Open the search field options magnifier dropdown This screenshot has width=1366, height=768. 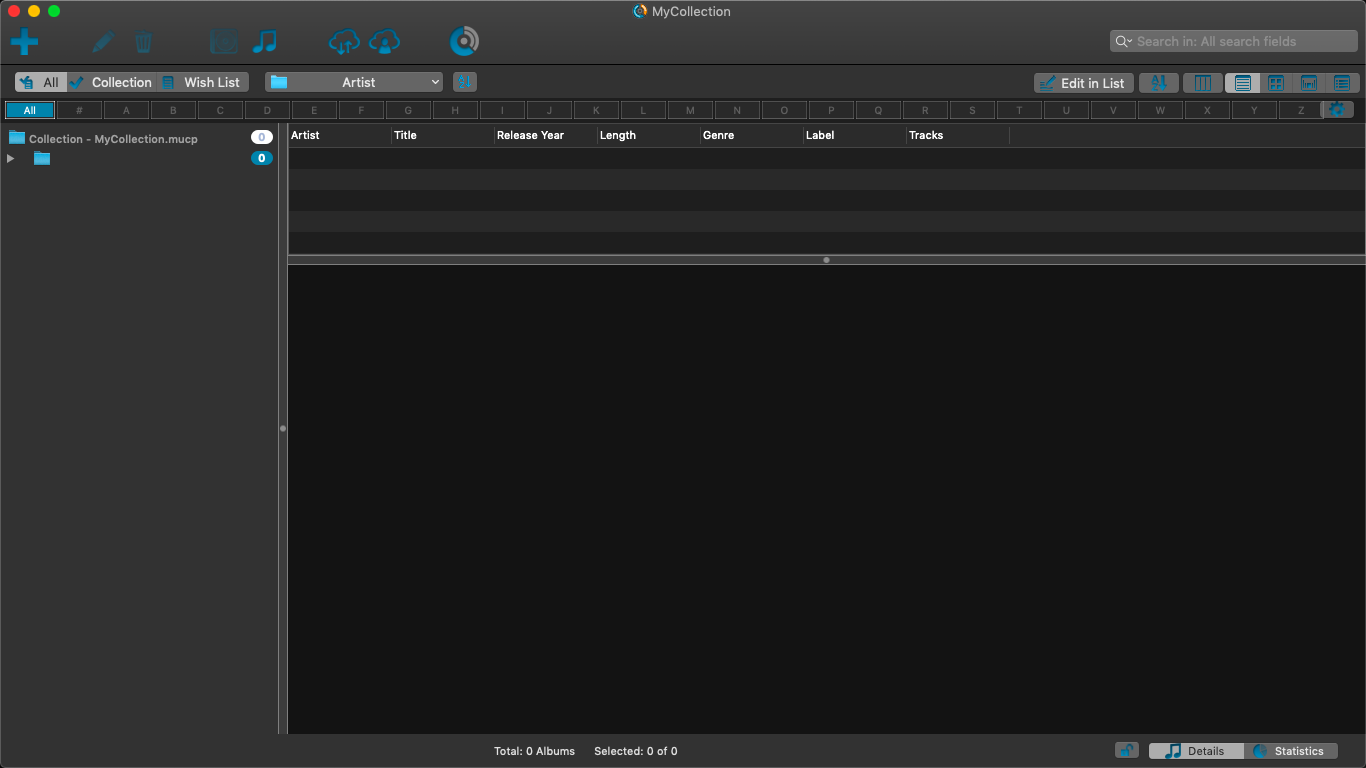point(1124,41)
